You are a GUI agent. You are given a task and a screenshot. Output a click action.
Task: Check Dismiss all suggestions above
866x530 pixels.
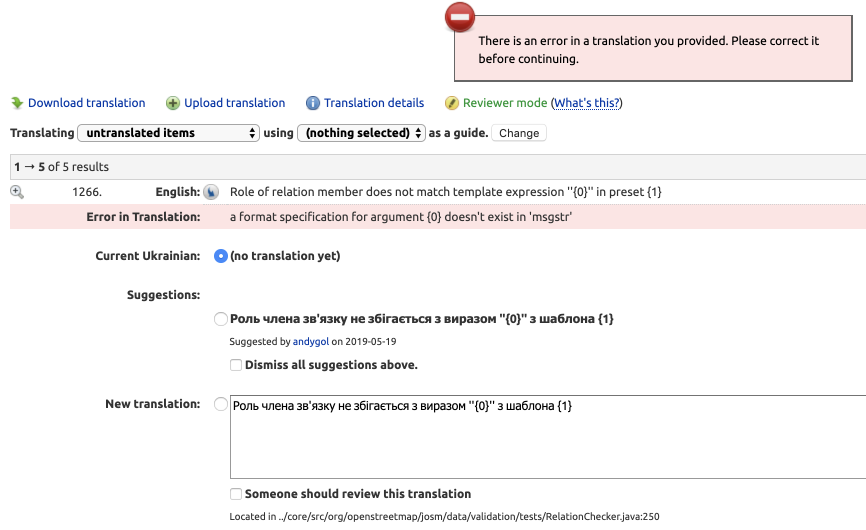tap(236, 365)
